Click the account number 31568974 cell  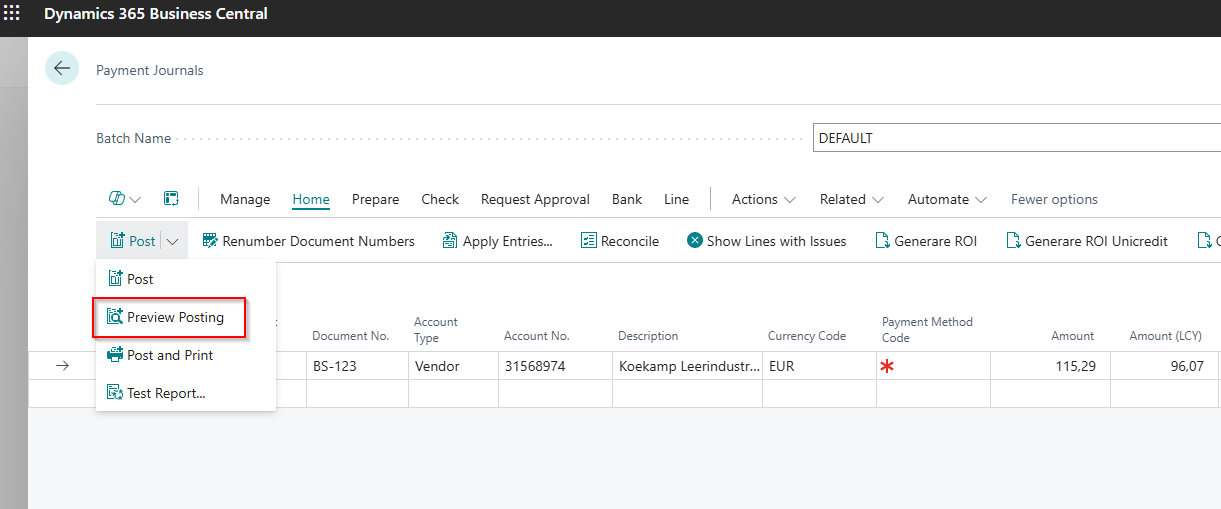[x=555, y=366]
